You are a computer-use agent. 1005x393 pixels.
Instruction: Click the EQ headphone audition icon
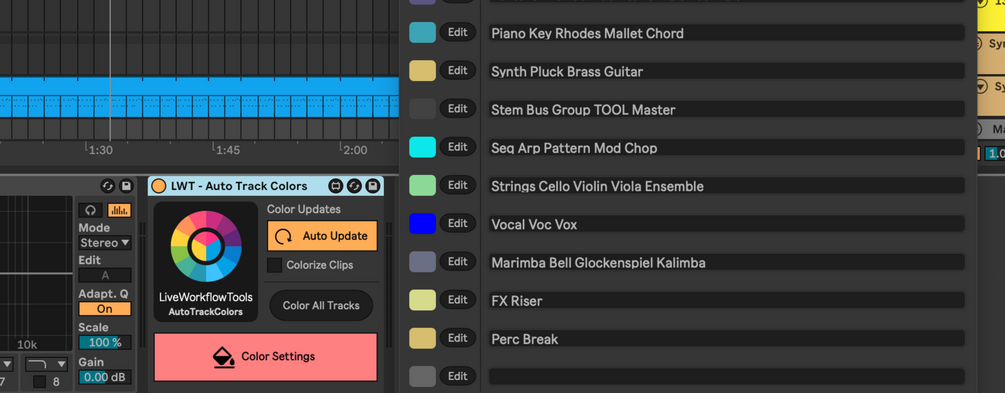(90, 210)
